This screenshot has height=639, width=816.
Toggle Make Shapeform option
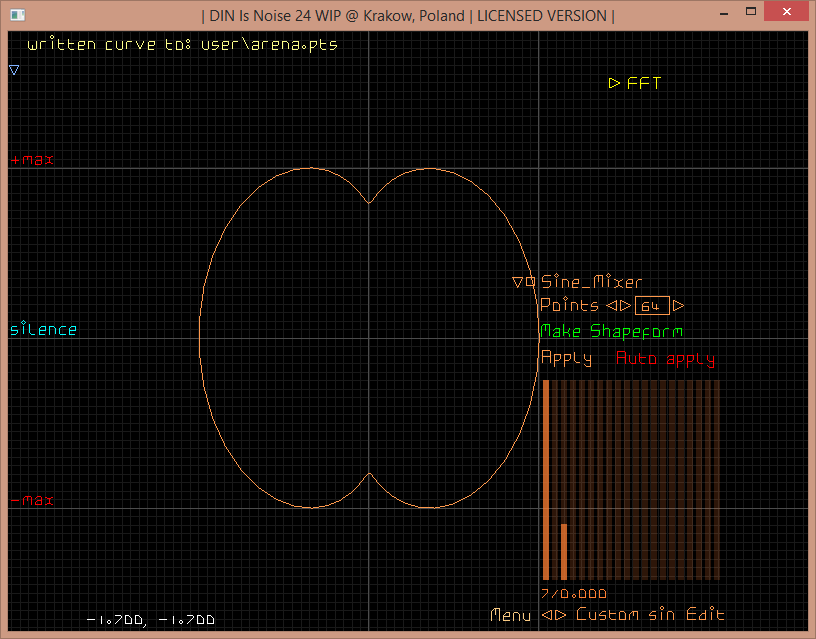(611, 331)
